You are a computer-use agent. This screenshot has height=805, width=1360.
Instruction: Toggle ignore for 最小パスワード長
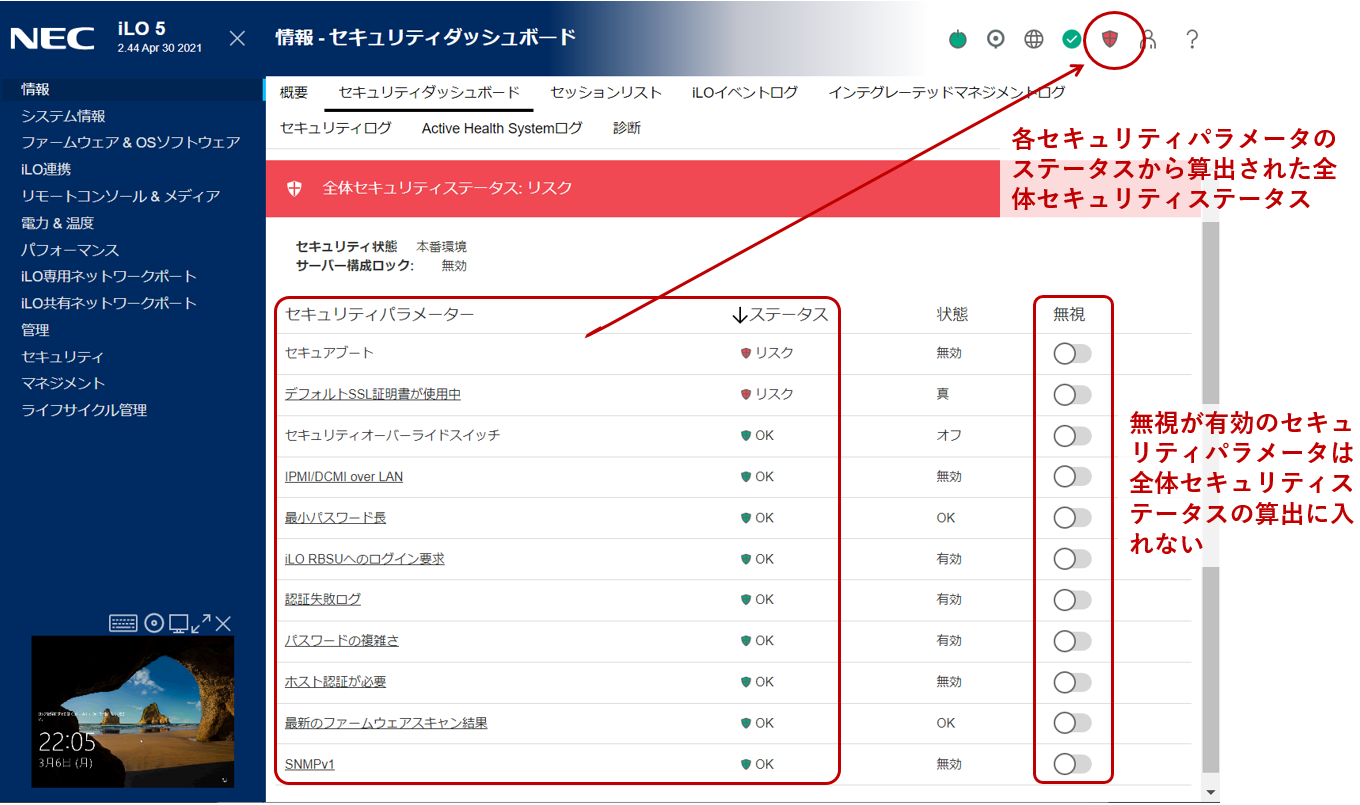pos(1072,517)
